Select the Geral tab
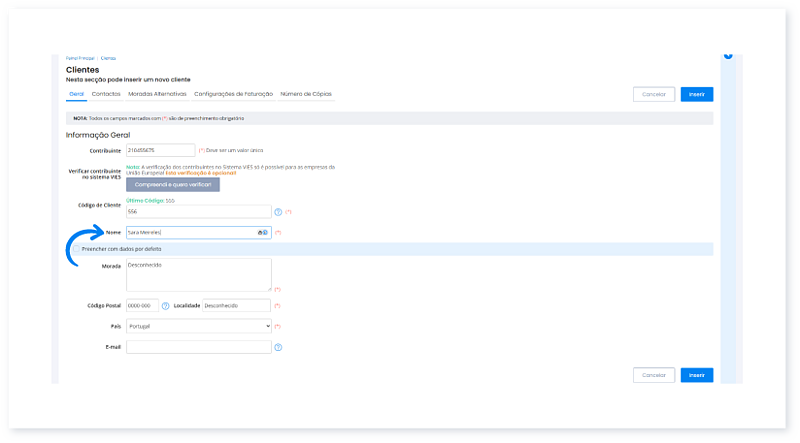The height and width of the screenshot is (443, 800). 76,94
